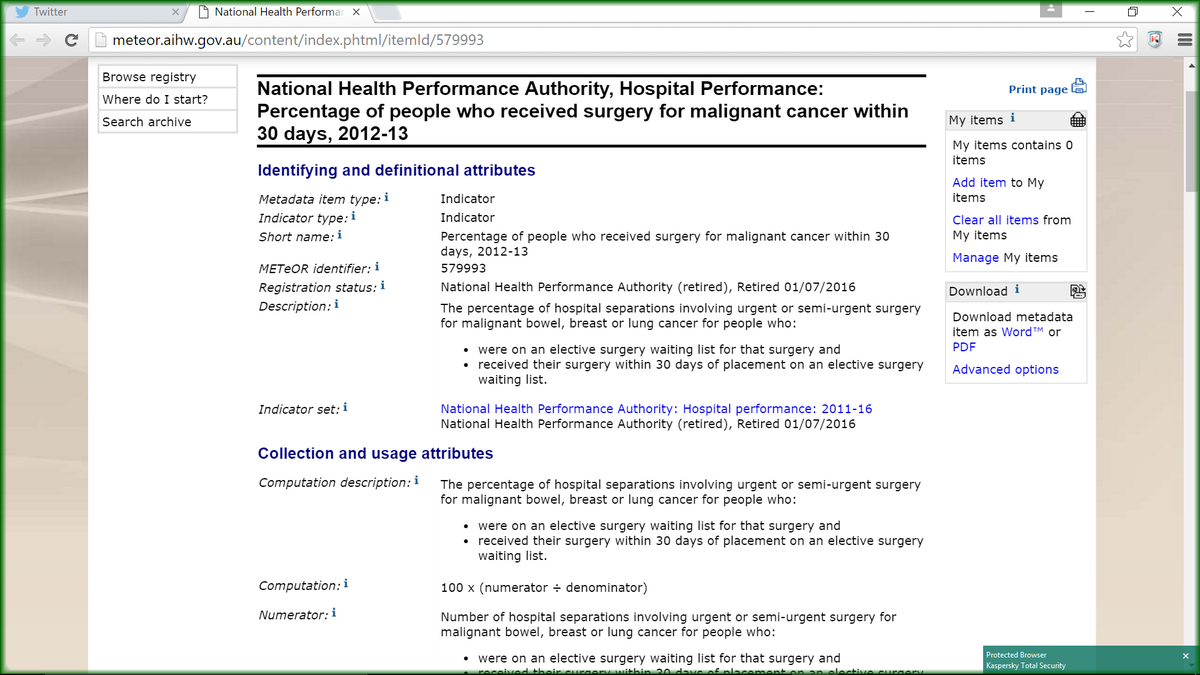
Task: Open info icon next to Download heading
Action: coord(1017,289)
